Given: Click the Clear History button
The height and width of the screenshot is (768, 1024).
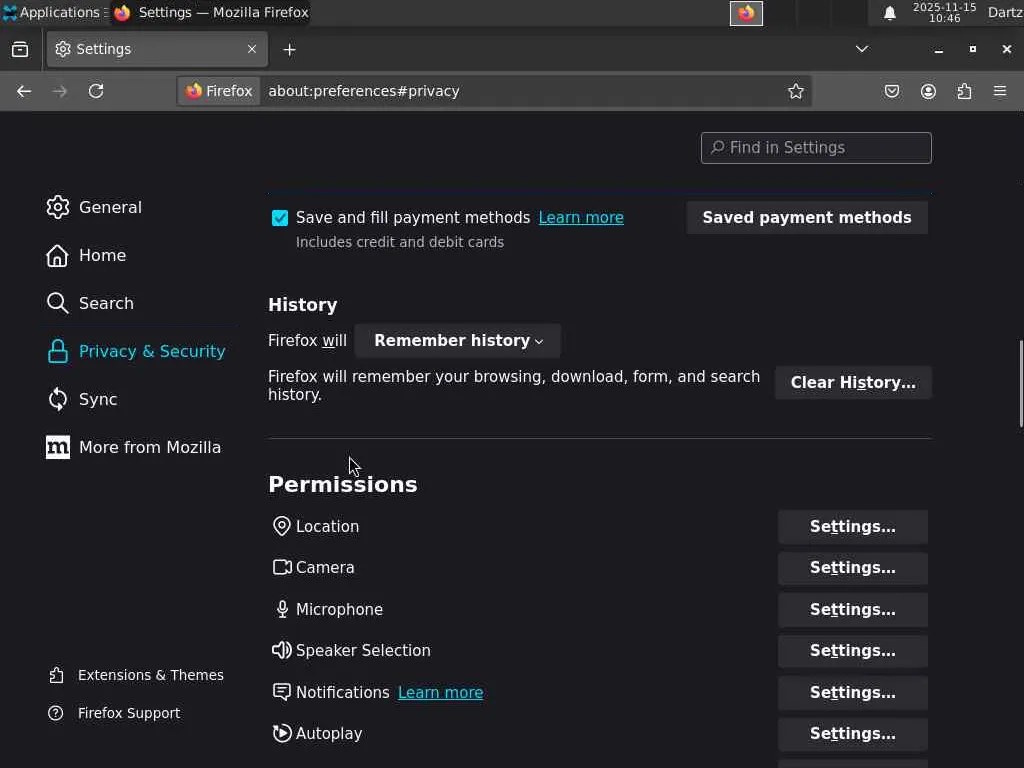Looking at the screenshot, I should (852, 383).
